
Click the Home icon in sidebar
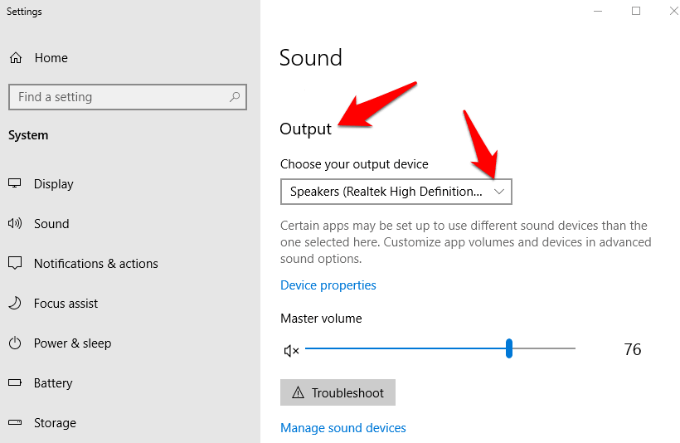15,58
